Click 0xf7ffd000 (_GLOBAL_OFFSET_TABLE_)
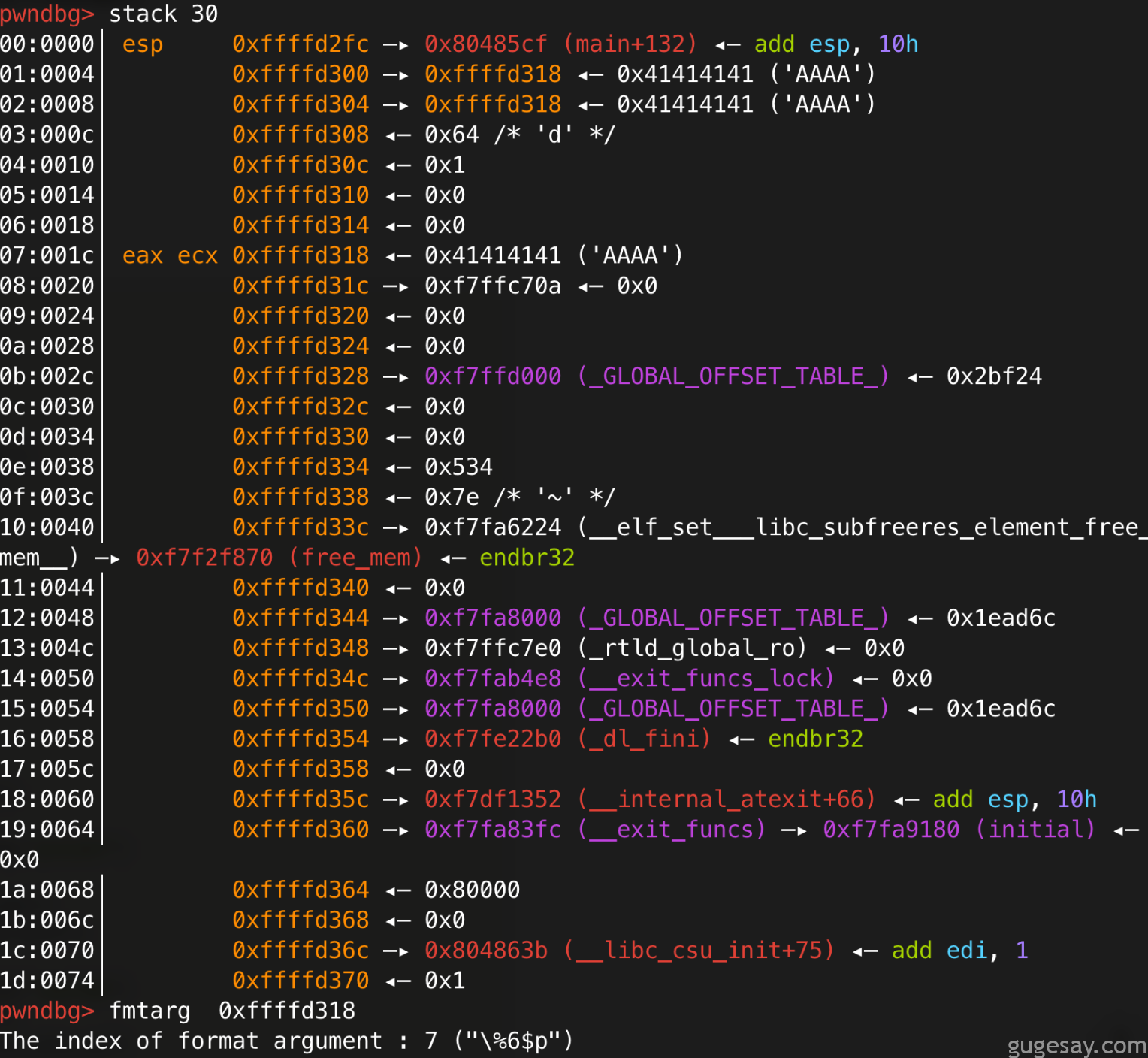The width and height of the screenshot is (1148, 1058). tap(657, 376)
